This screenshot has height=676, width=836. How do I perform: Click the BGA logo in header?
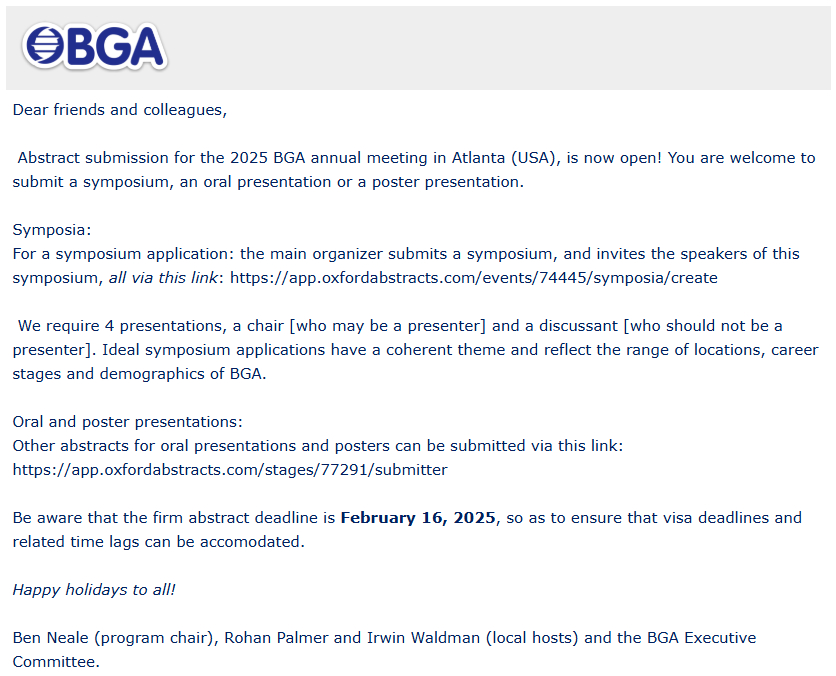(95, 47)
